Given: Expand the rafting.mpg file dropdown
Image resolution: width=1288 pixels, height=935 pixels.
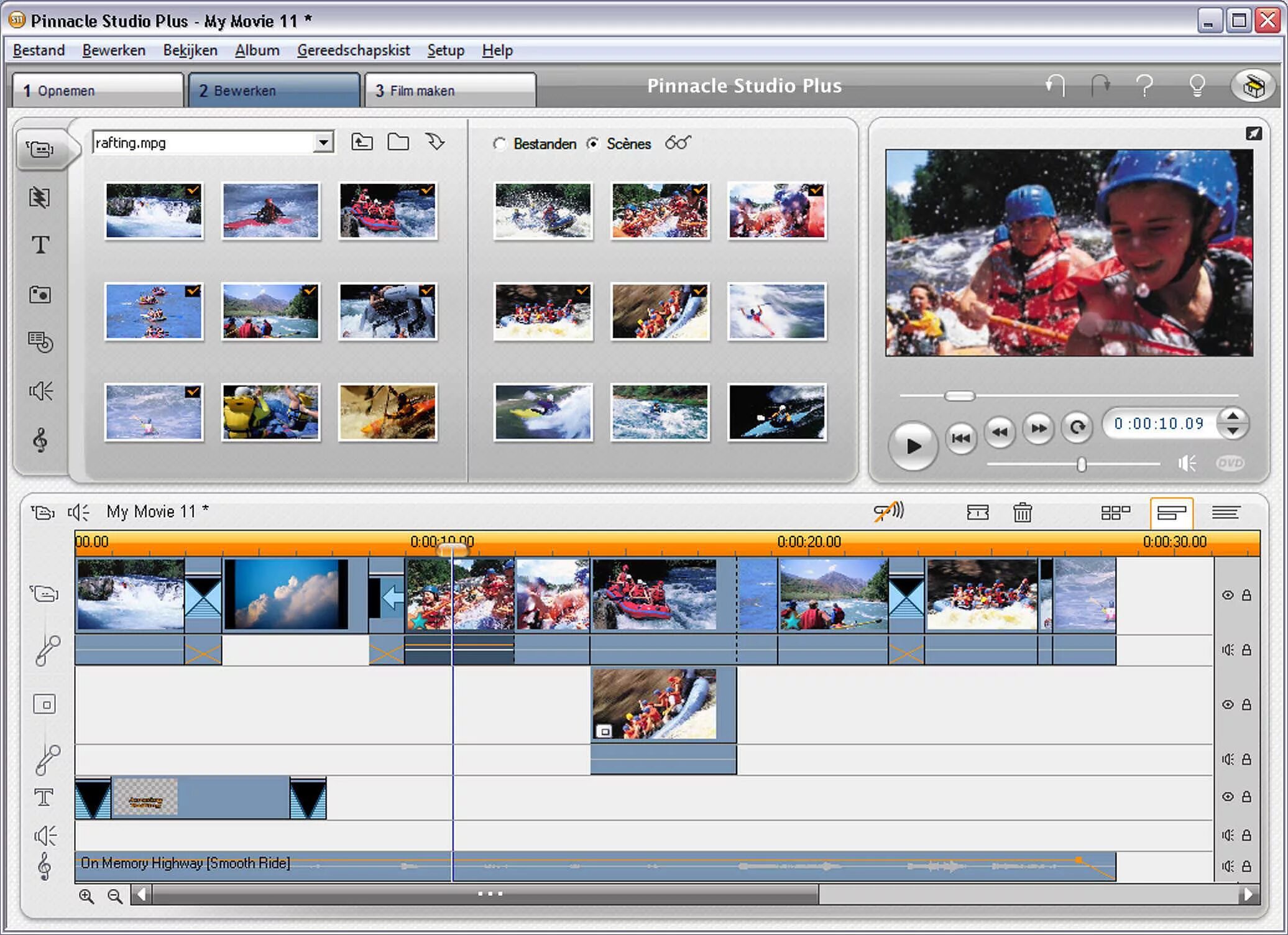Looking at the screenshot, I should click(x=323, y=142).
